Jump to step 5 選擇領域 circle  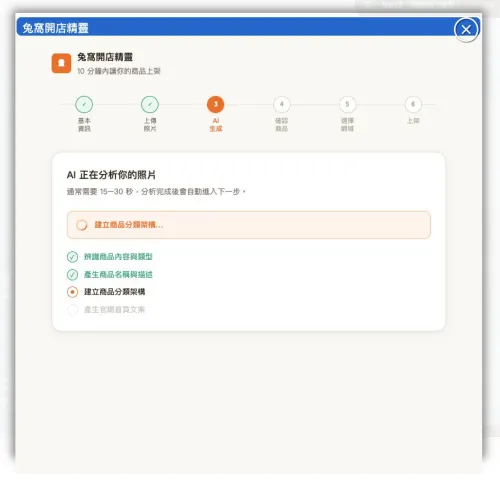(x=347, y=104)
